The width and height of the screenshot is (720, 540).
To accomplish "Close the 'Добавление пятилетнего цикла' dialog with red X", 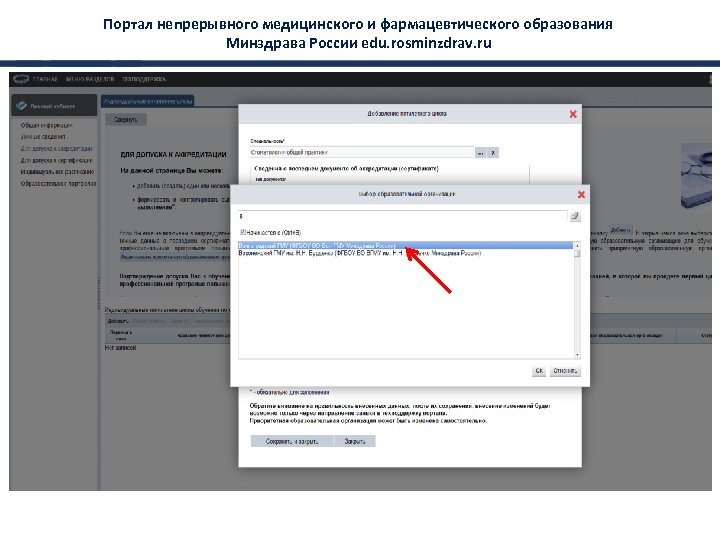I will [573, 114].
